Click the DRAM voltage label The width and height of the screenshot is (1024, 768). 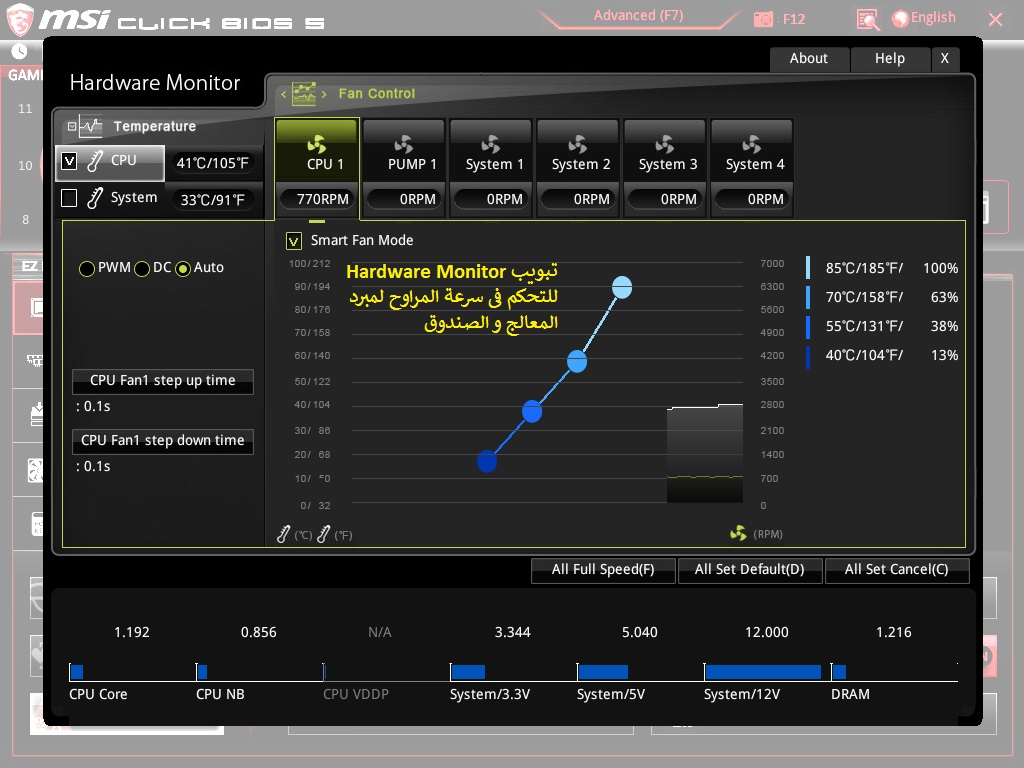(x=850, y=694)
